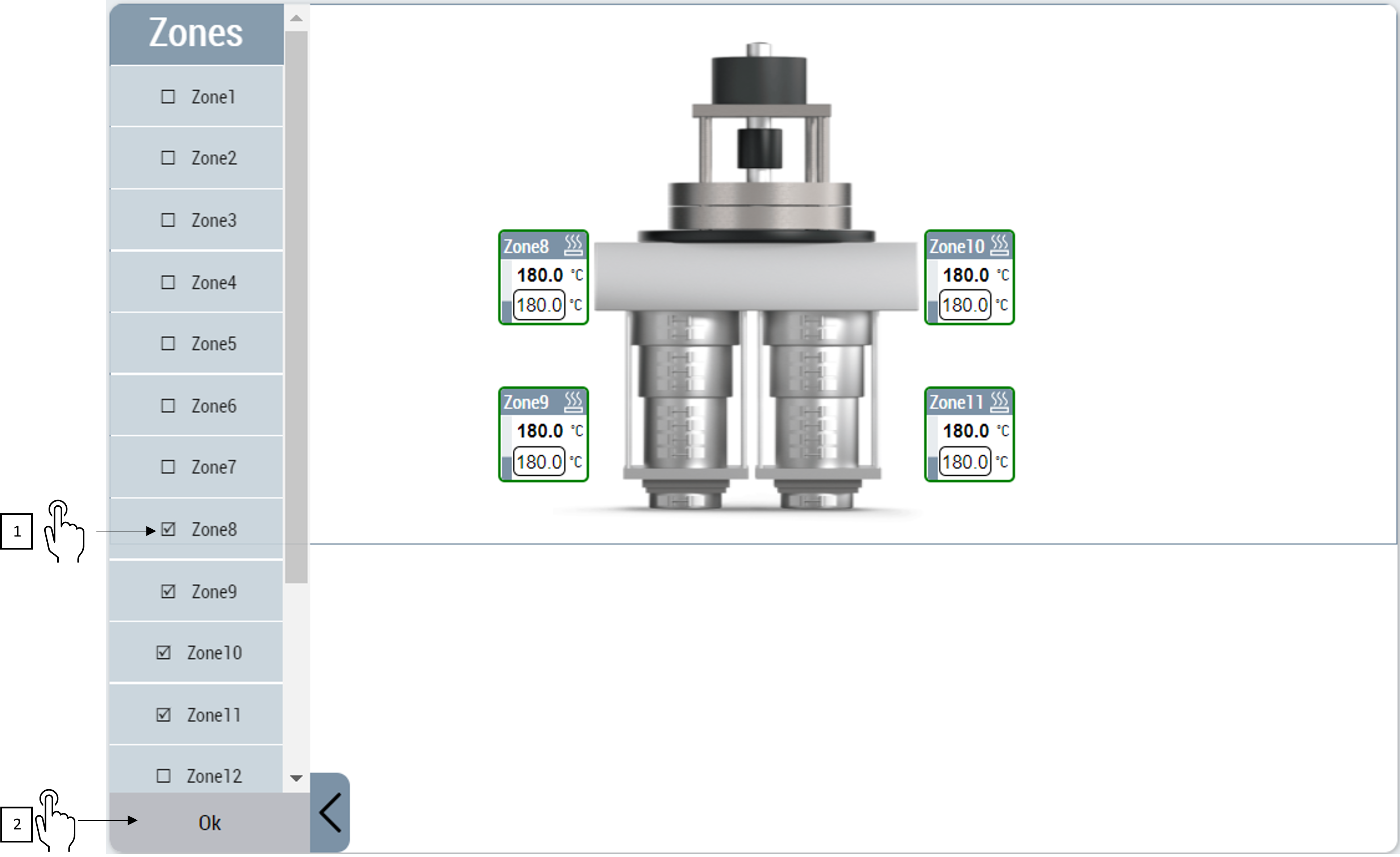Click the Zone11 card title
The height and width of the screenshot is (857, 1400).
click(x=956, y=403)
